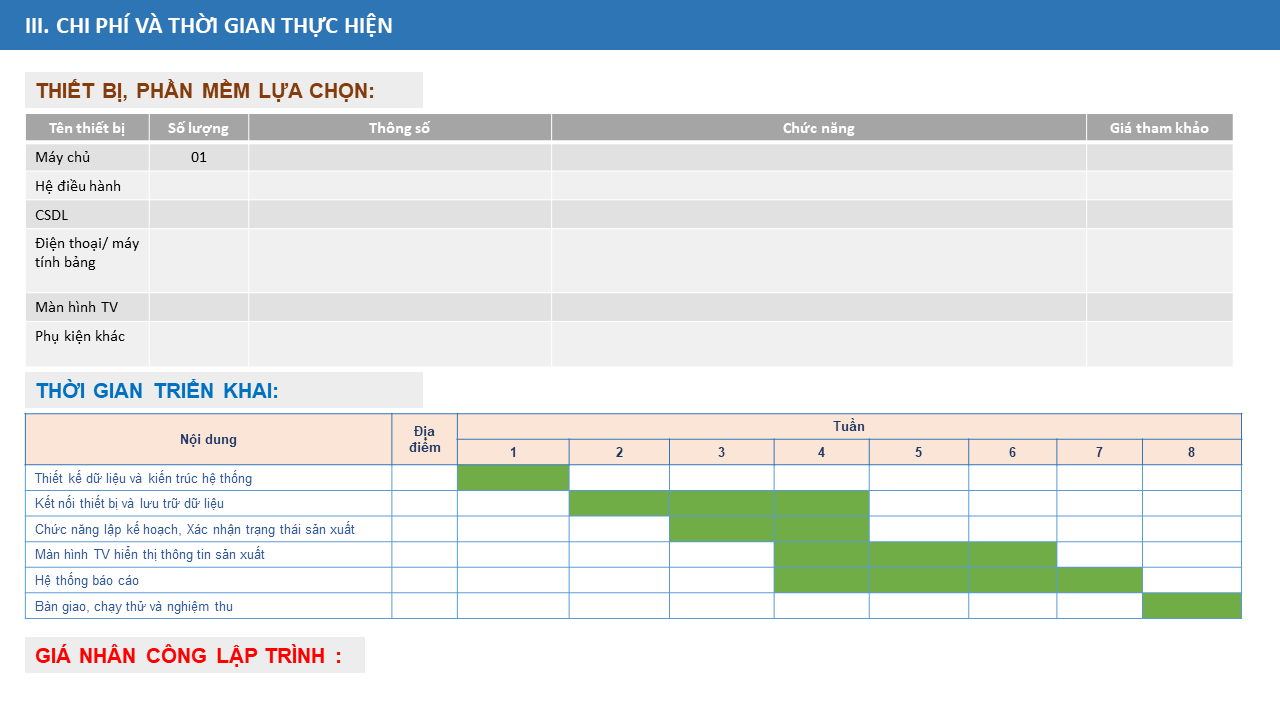
Task: Click the green week 8 cell for 'Bàn giao'
Action: click(1191, 606)
